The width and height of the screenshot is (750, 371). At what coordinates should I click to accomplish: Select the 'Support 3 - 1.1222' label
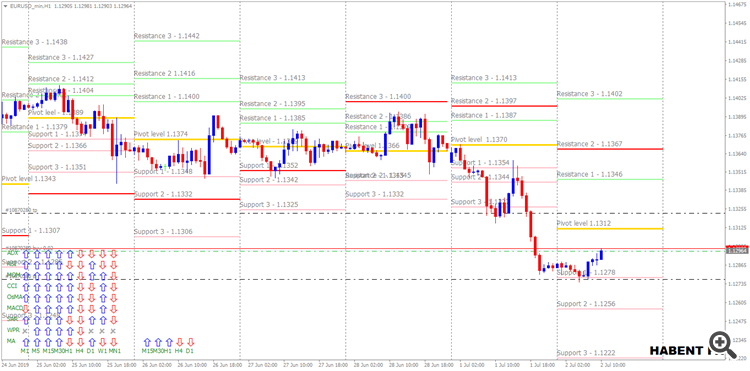point(586,353)
